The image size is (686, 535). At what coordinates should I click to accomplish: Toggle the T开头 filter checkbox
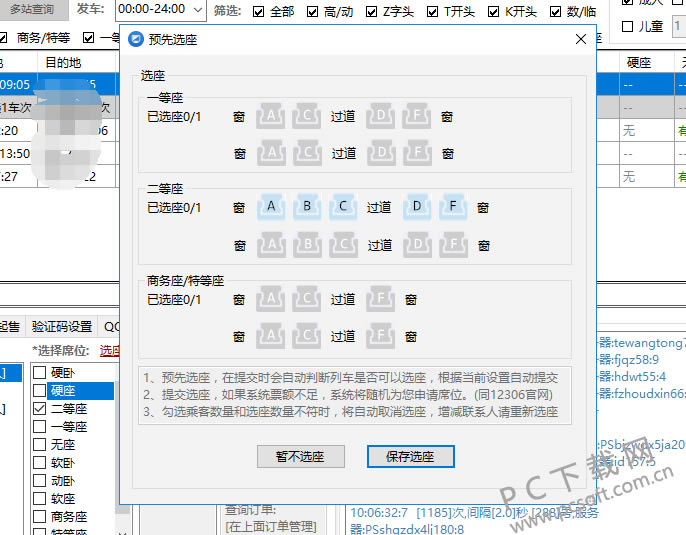pyautogui.click(x=432, y=12)
